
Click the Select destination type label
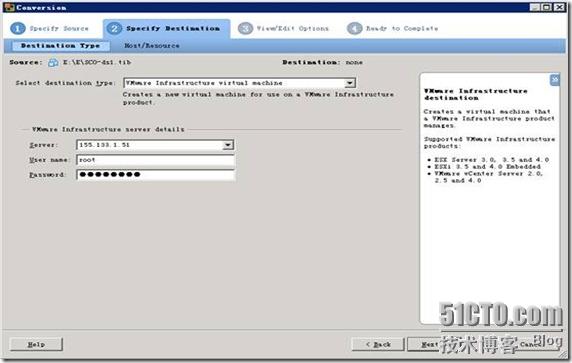tap(65, 83)
